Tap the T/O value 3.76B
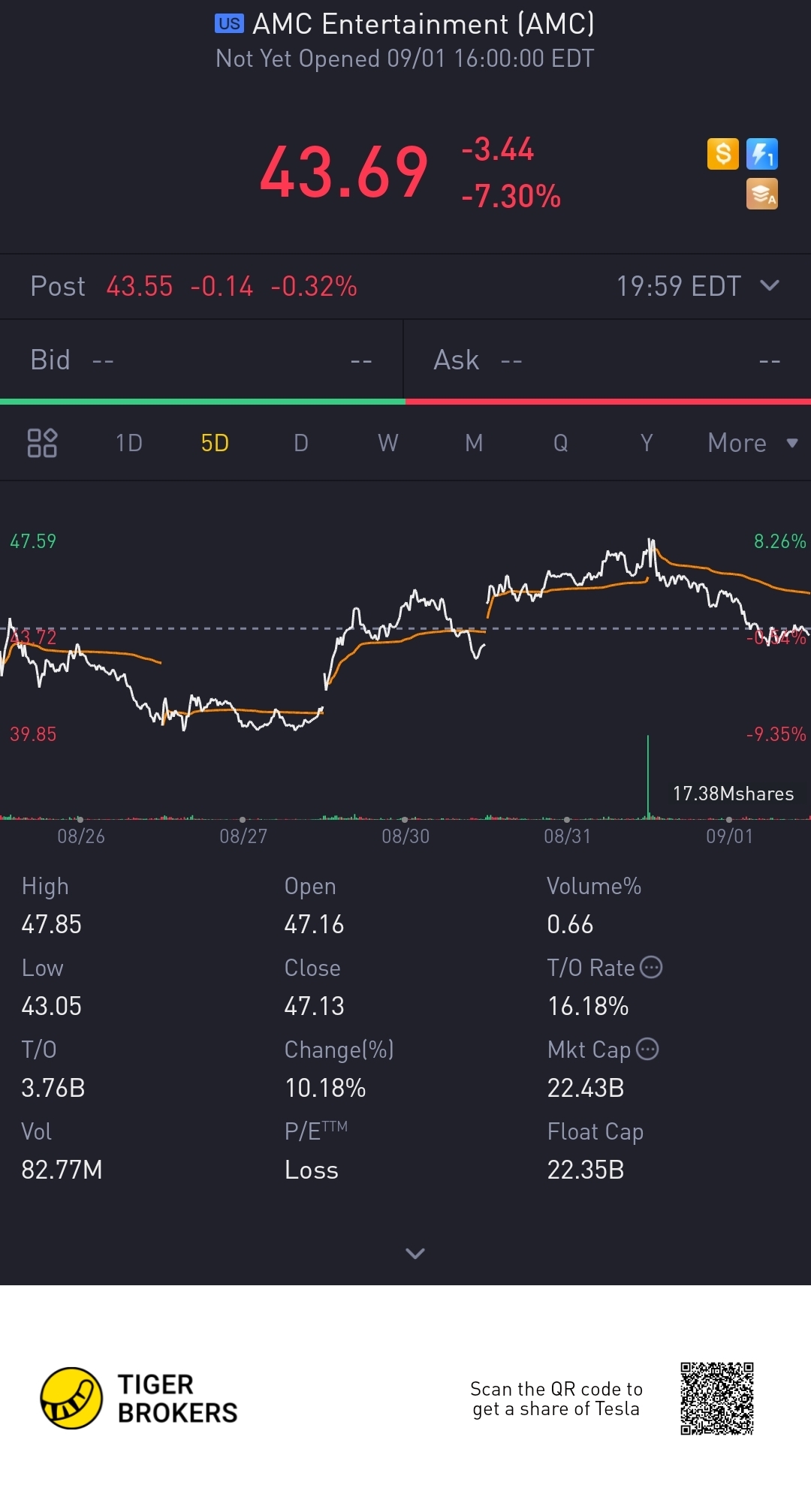The height and width of the screenshot is (1512, 811). 53,1088
